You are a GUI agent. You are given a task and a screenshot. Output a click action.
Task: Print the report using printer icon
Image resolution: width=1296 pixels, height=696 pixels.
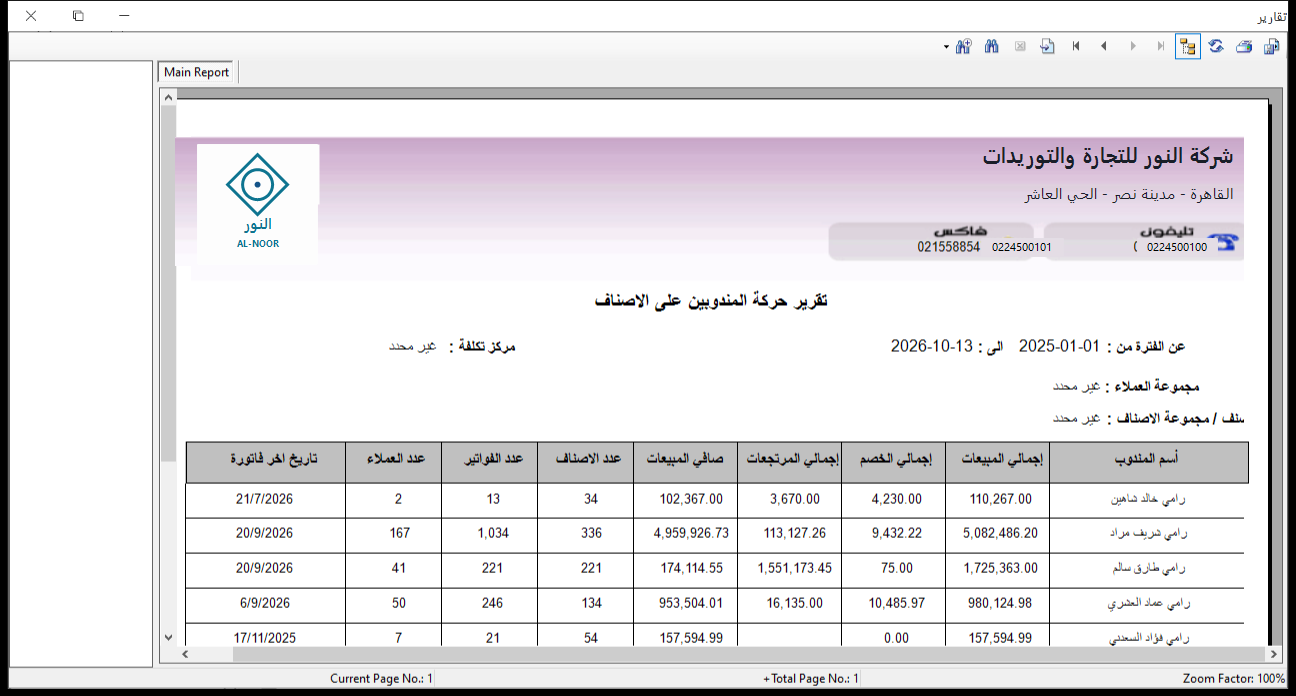click(1244, 46)
